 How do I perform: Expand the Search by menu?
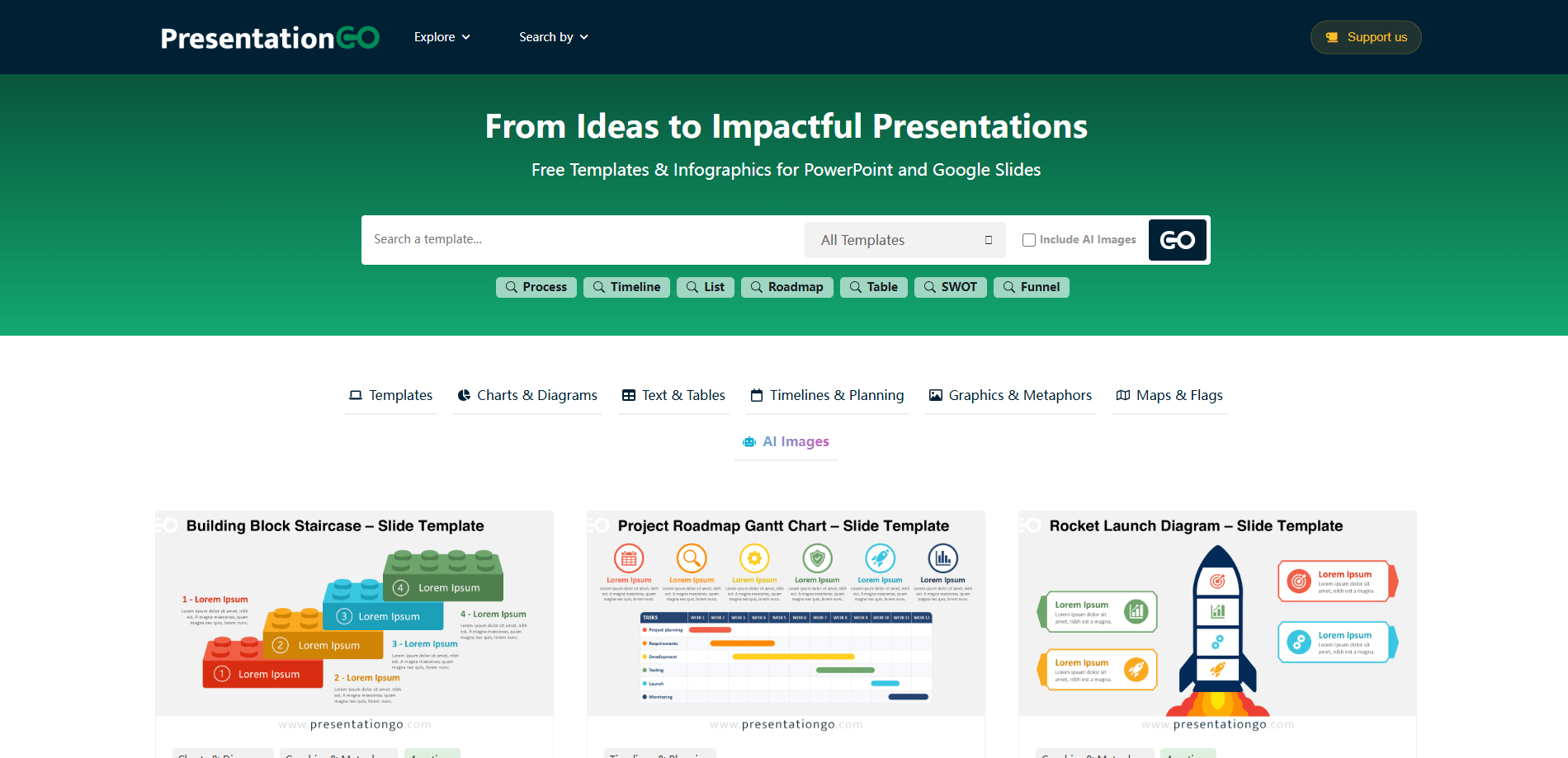[x=554, y=37]
